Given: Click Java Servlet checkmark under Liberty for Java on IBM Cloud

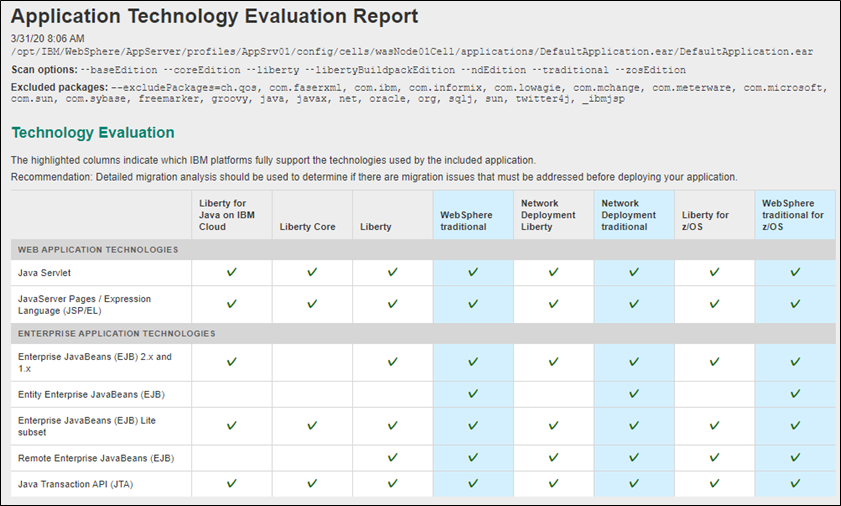Looking at the screenshot, I should (231, 273).
